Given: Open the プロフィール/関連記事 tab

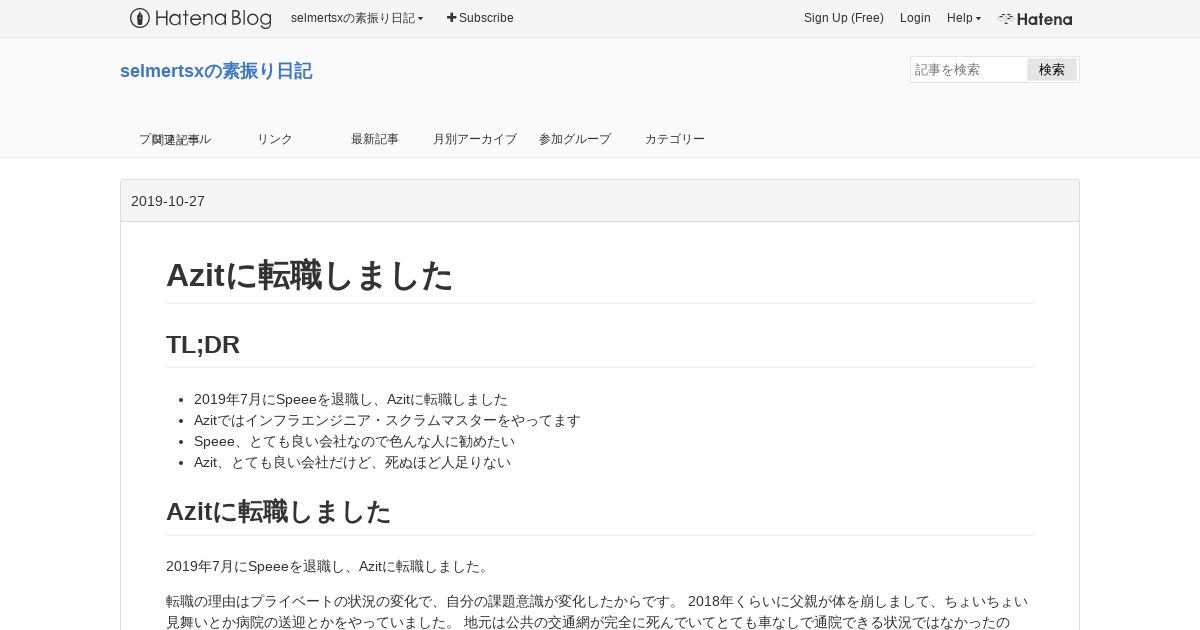Looking at the screenshot, I should tap(175, 139).
